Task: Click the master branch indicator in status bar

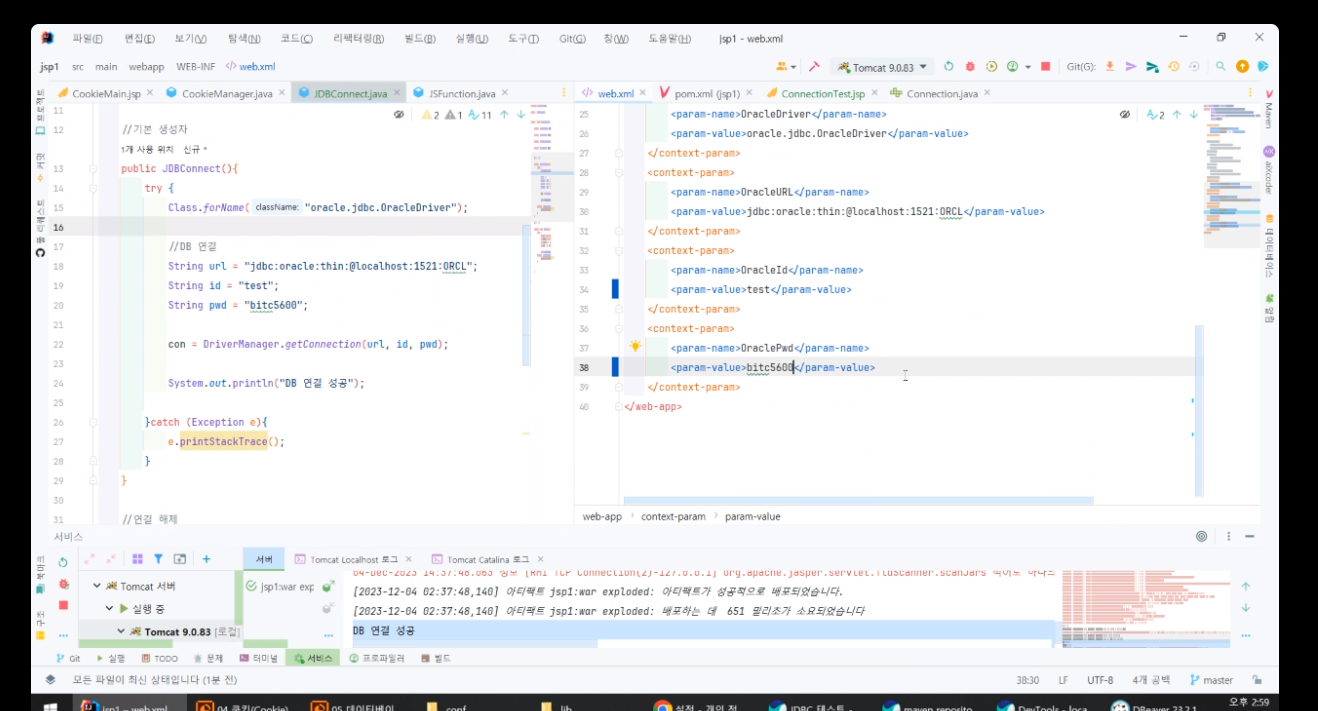Action: pos(1211,680)
